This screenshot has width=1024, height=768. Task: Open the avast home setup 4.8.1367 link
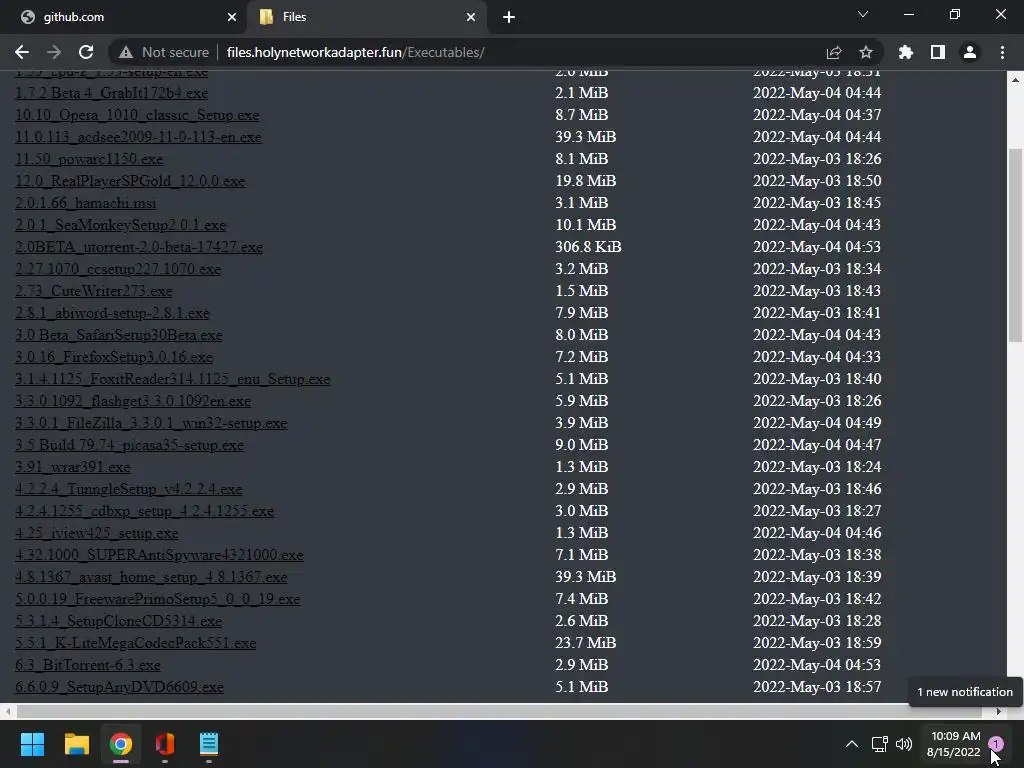151,577
